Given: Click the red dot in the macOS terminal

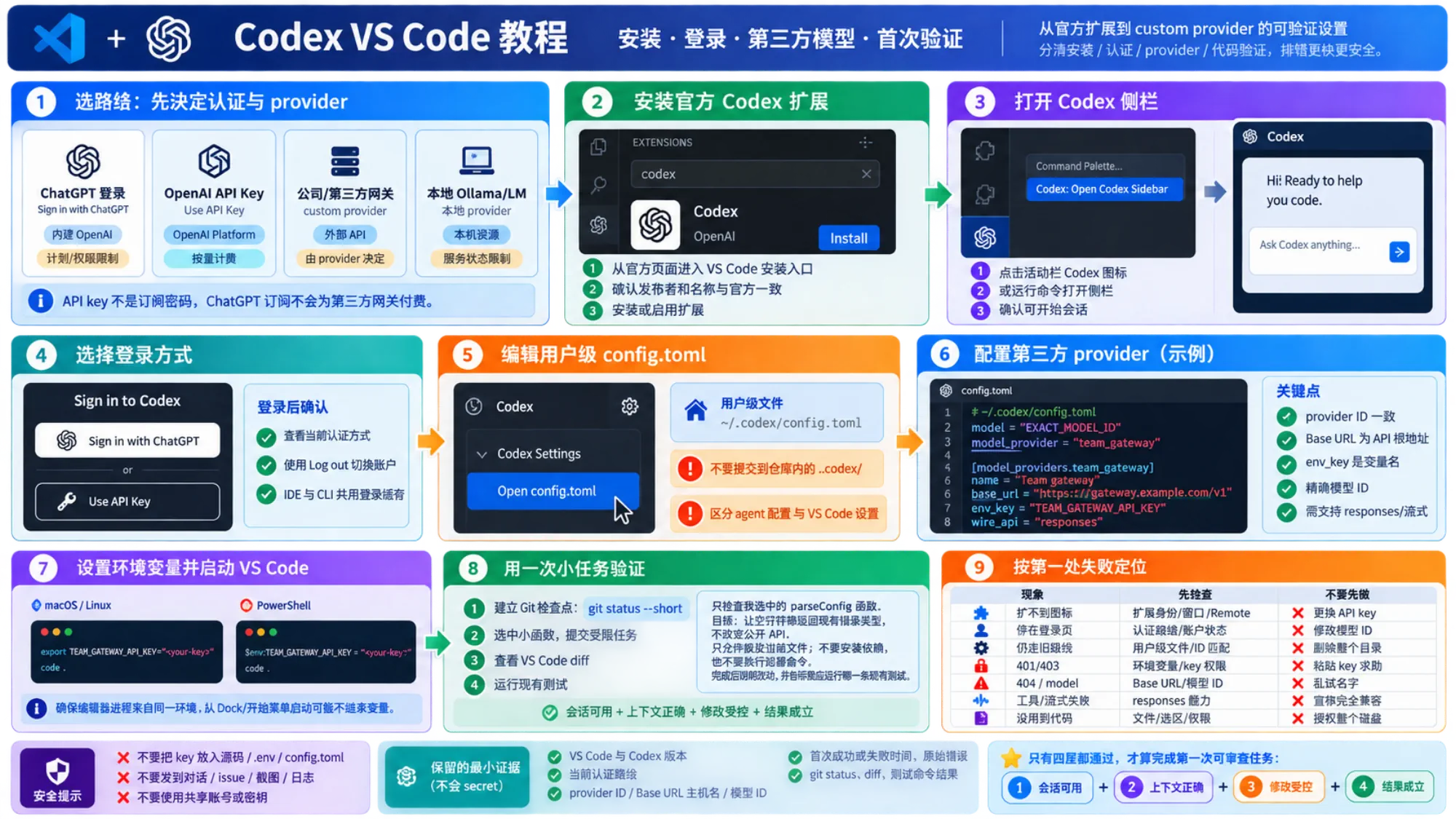Looking at the screenshot, I should tap(45, 632).
